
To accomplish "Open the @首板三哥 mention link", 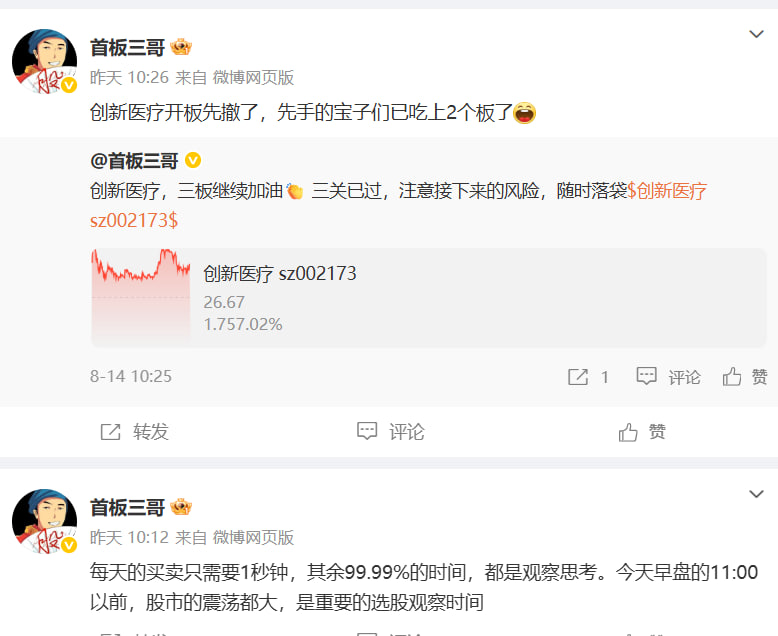I will tap(134, 161).
